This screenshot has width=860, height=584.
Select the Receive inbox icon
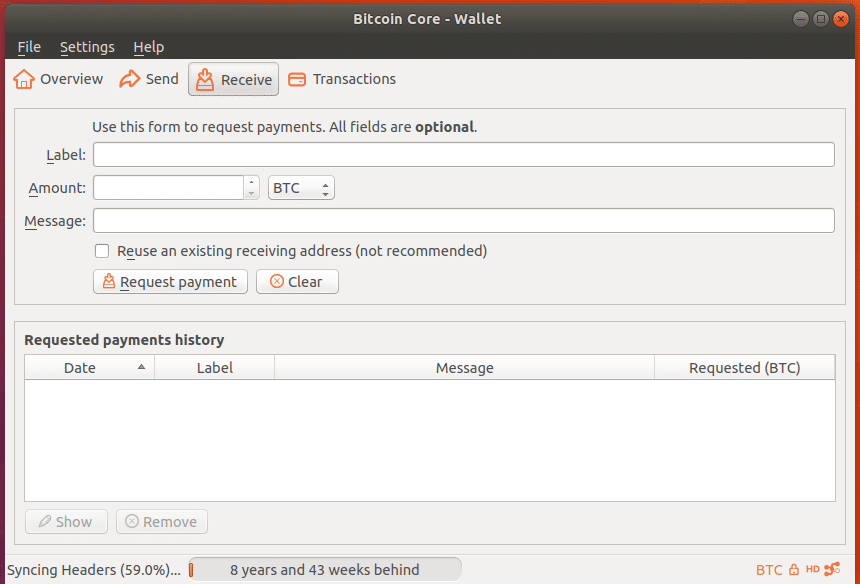point(205,80)
